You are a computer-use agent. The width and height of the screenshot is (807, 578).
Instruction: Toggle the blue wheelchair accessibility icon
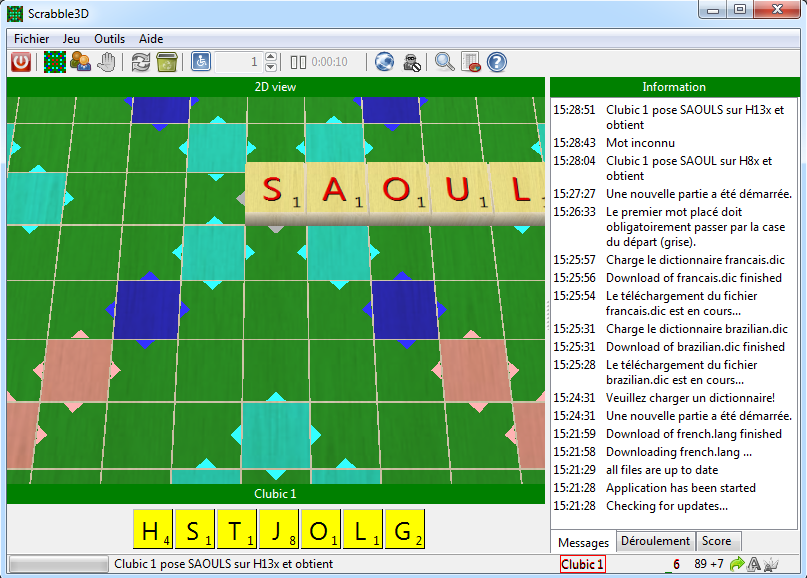coord(201,62)
